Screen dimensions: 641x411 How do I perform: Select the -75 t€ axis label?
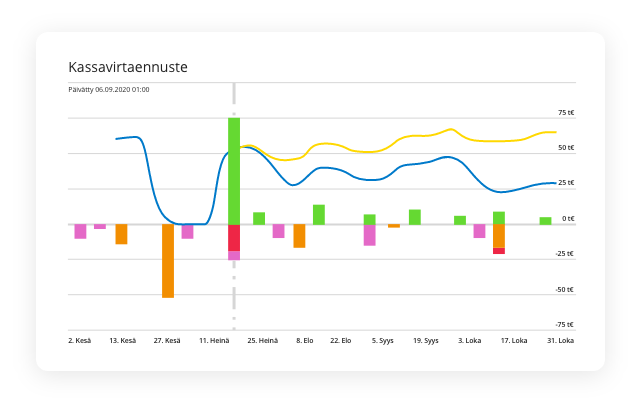coord(565,325)
